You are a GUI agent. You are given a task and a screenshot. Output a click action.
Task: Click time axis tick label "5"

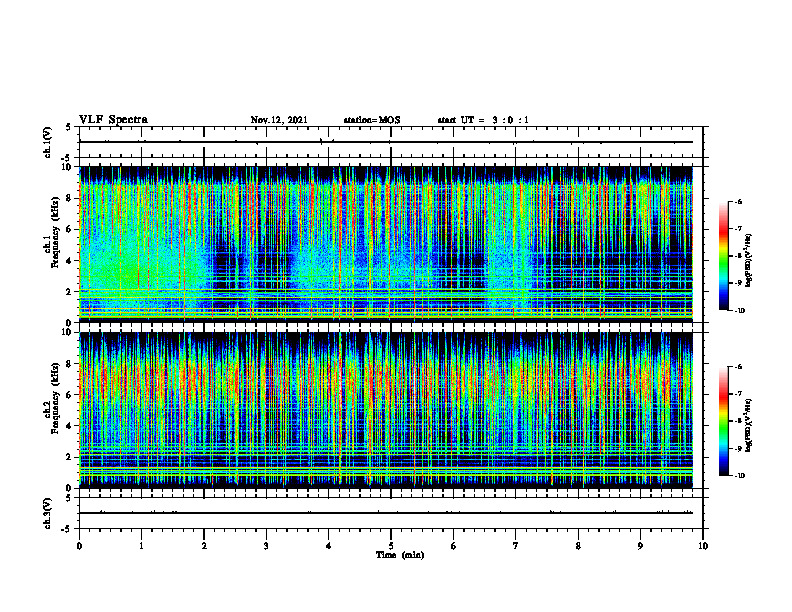(x=391, y=546)
